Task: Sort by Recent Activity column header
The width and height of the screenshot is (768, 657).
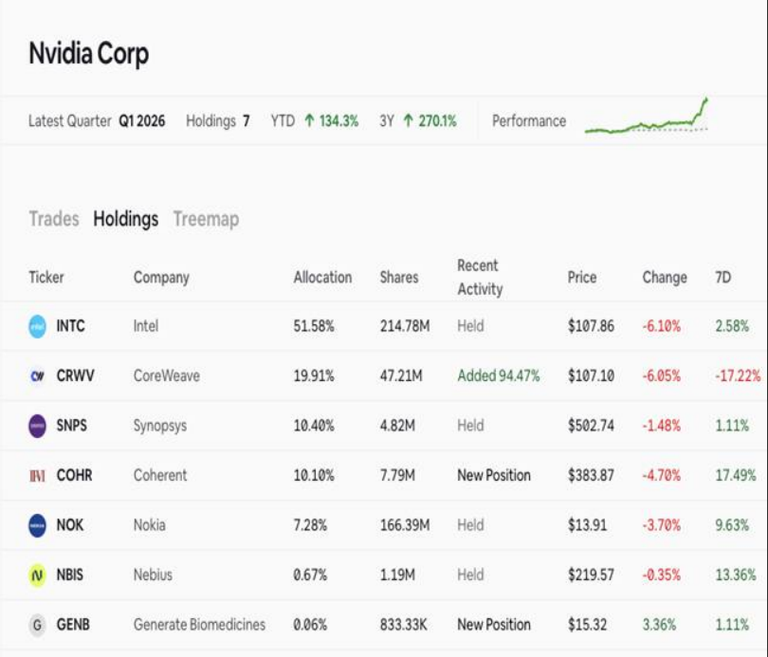Action: coord(480,277)
